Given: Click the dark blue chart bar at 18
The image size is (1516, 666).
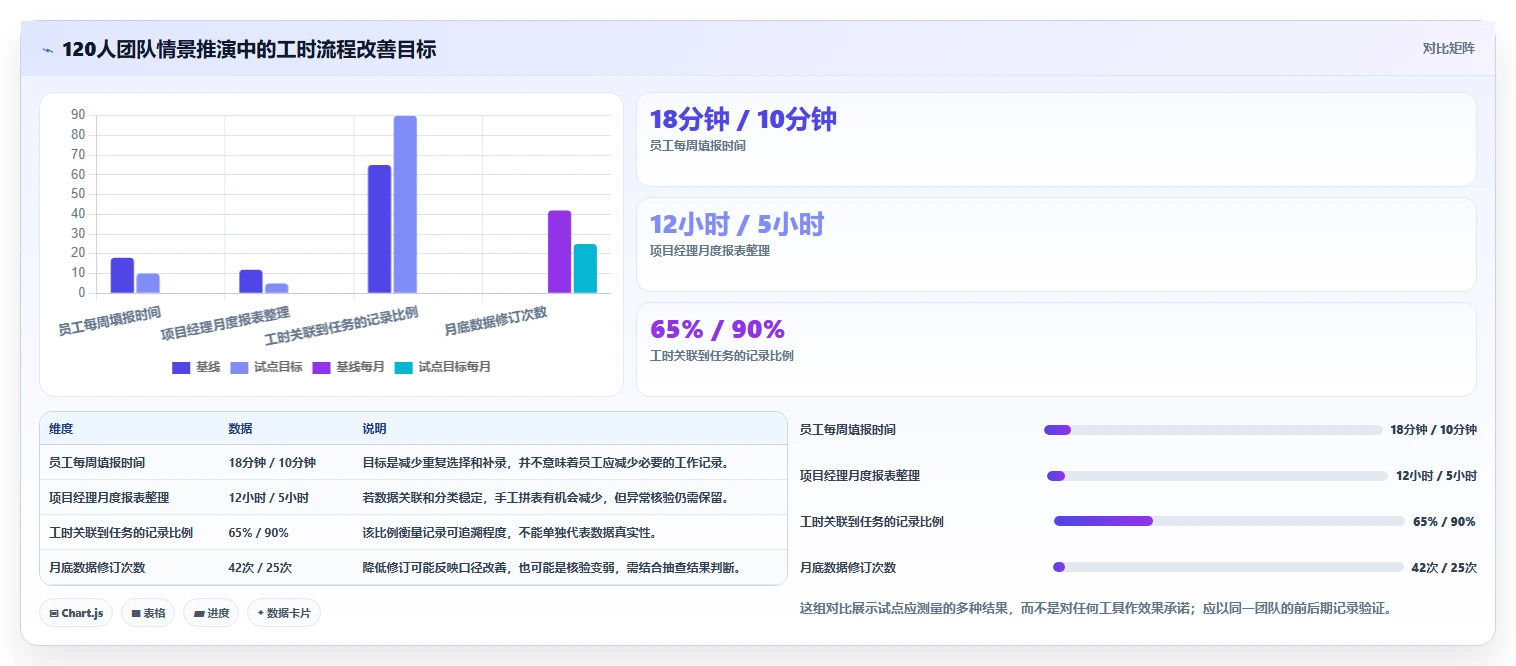Looking at the screenshot, I should 122,275.
